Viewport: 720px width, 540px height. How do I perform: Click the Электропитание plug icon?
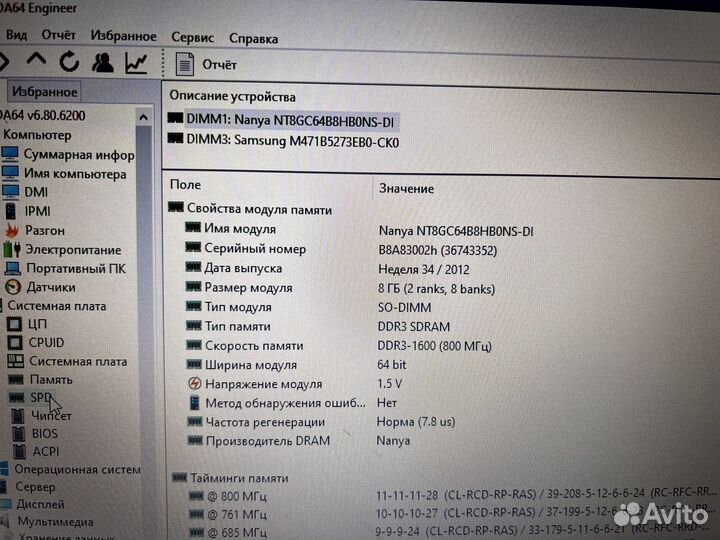point(12,249)
